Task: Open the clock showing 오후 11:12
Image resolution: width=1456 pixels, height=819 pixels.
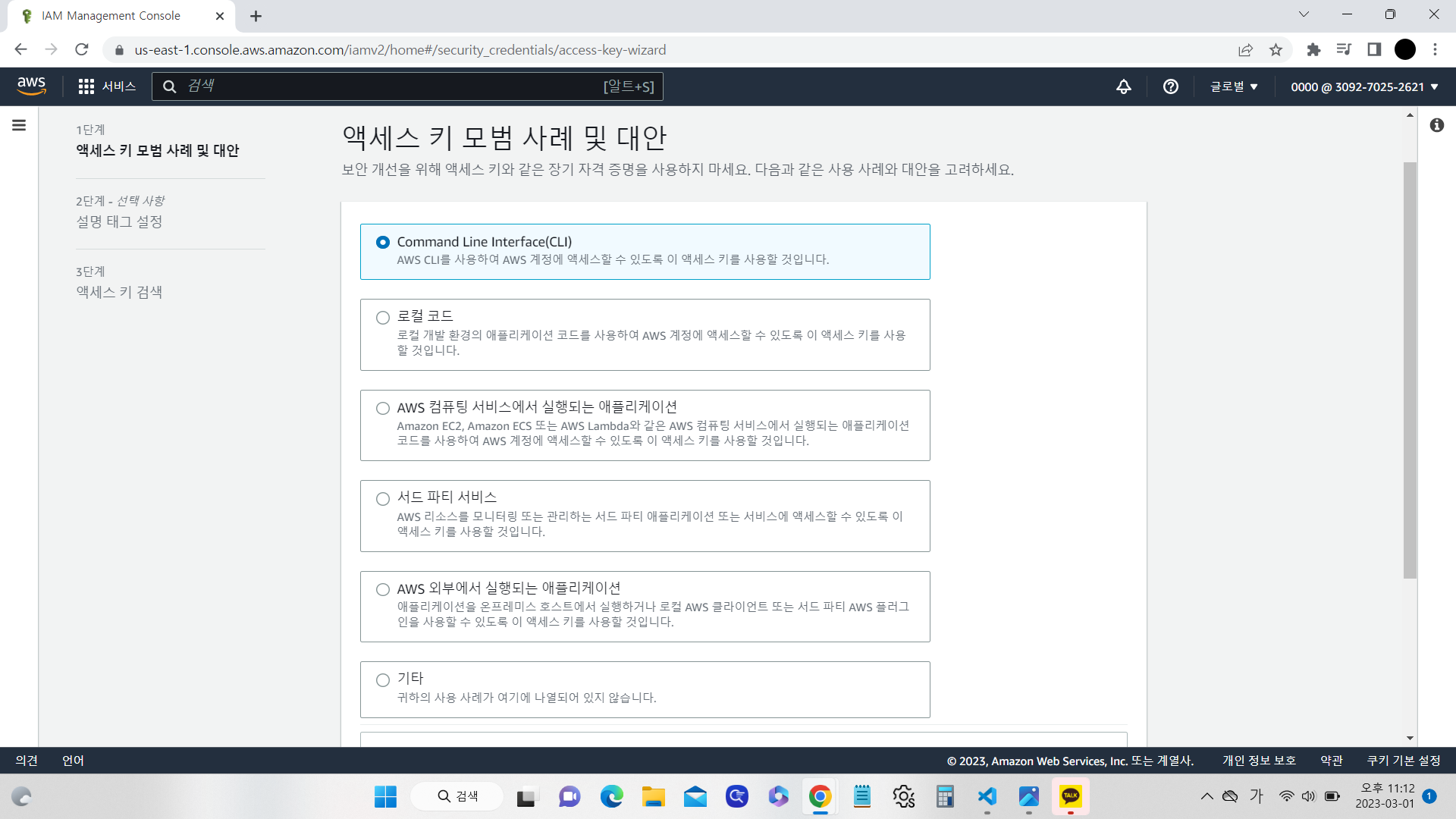Action: click(x=1385, y=796)
